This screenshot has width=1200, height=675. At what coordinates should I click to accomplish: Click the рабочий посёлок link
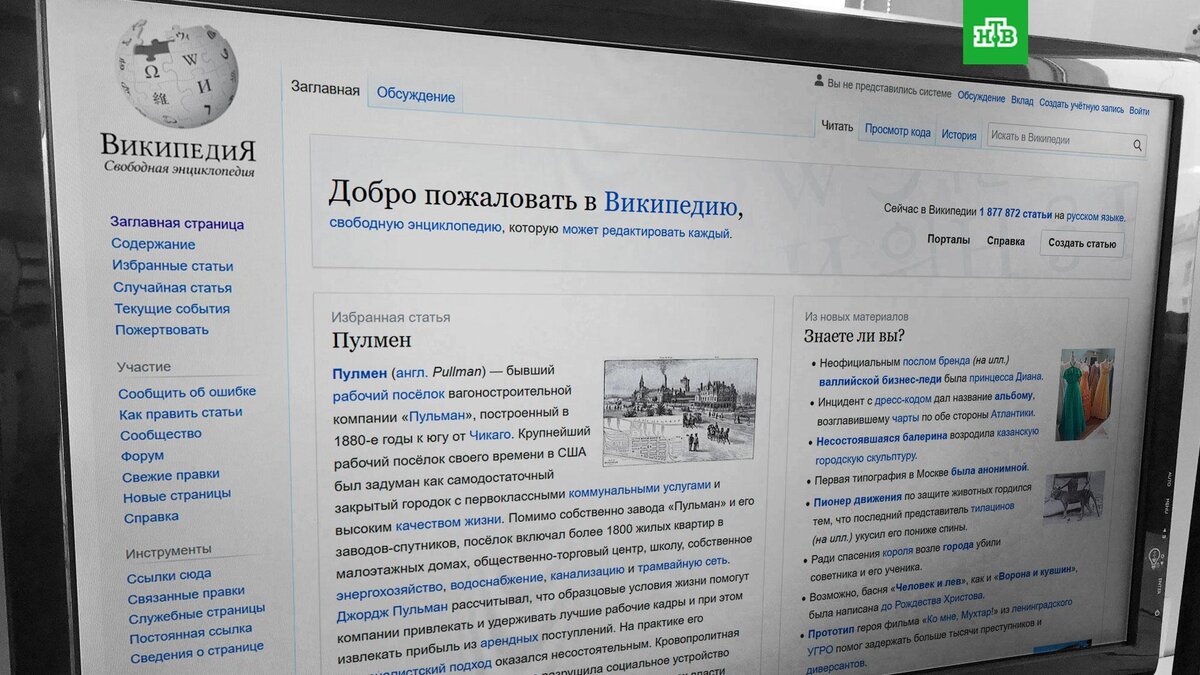point(388,395)
